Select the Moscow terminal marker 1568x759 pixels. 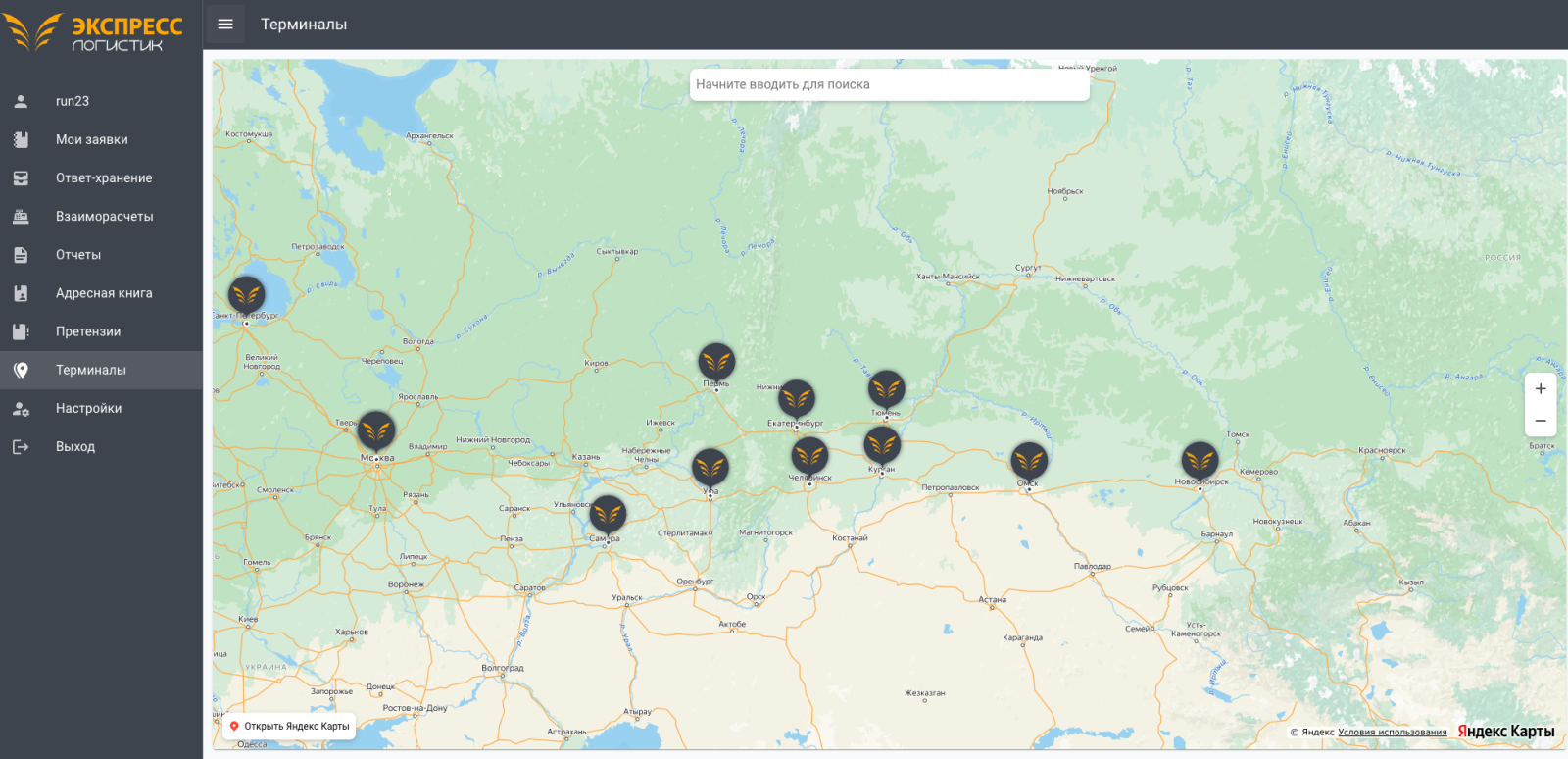pyautogui.click(x=376, y=431)
